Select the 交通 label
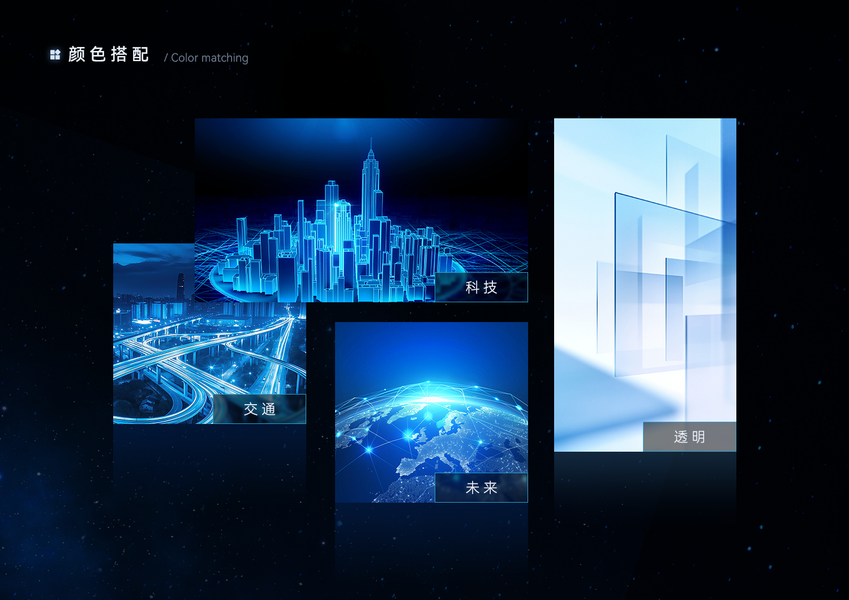This screenshot has height=600, width=849. [x=259, y=409]
